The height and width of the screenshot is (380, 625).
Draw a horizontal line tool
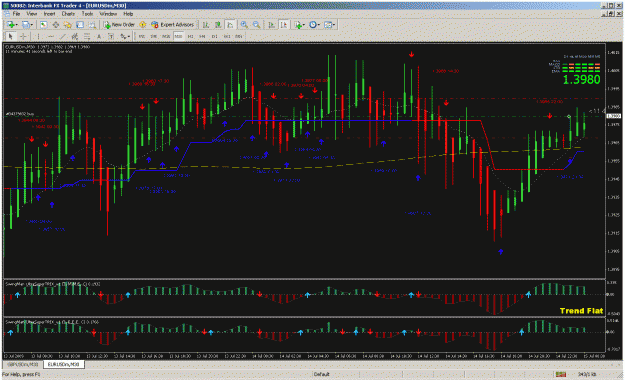51,36
